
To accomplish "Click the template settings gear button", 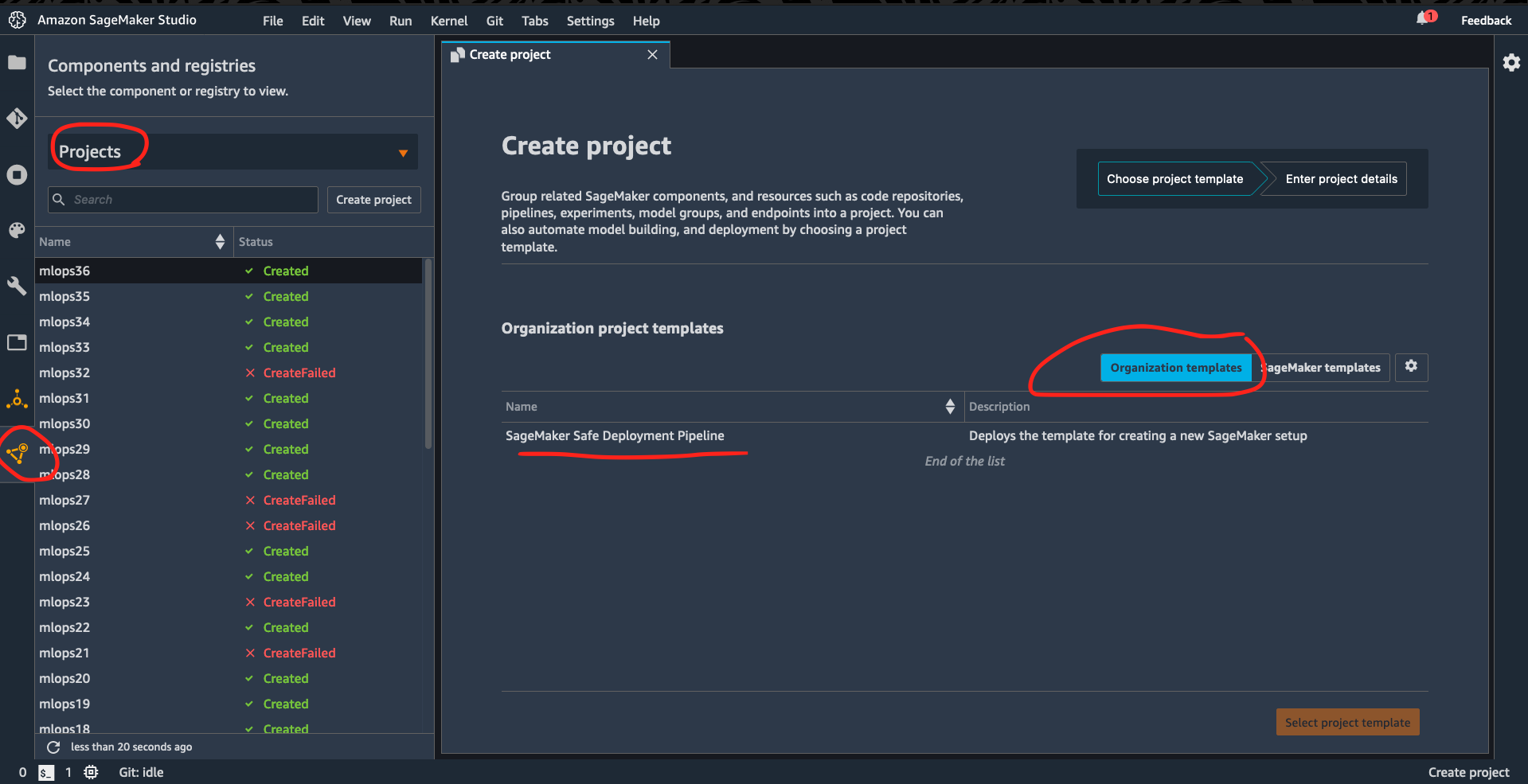I will (1411, 366).
